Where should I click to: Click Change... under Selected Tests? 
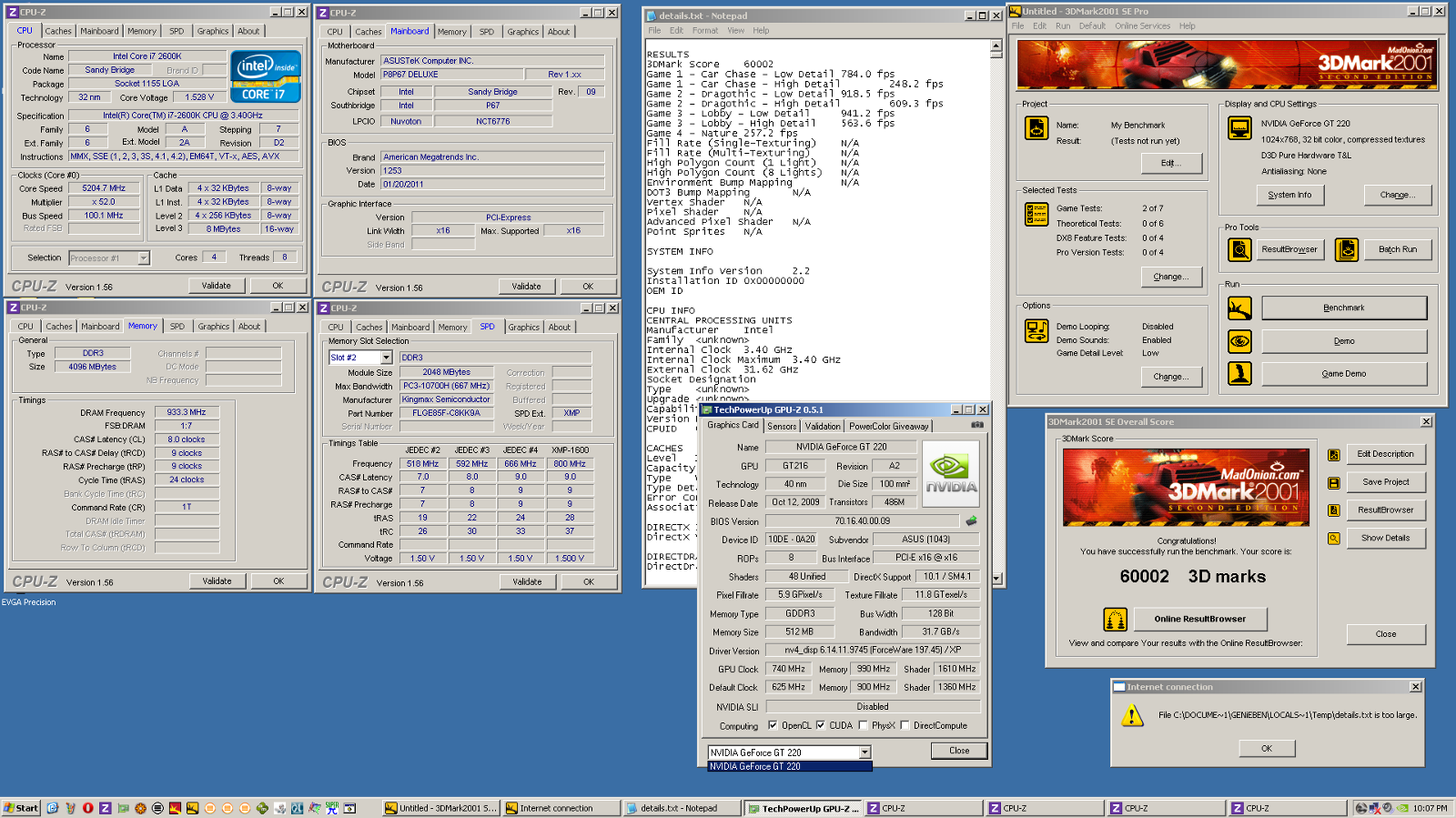pyautogui.click(x=1171, y=277)
